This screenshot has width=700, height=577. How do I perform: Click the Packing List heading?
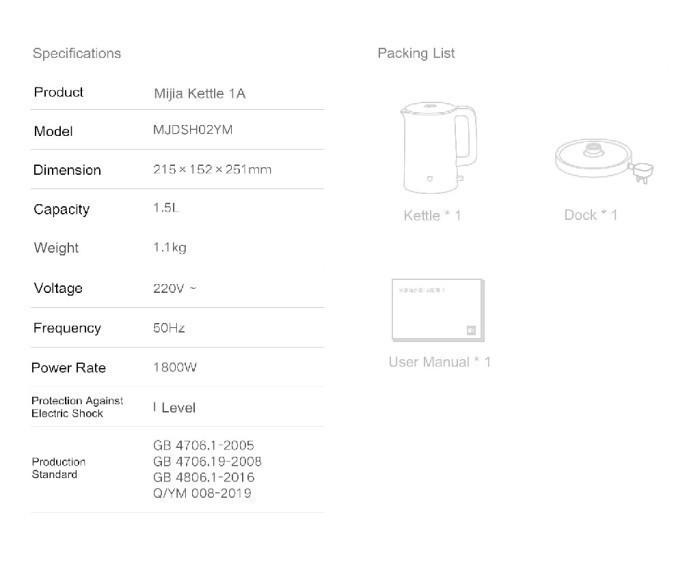416,53
